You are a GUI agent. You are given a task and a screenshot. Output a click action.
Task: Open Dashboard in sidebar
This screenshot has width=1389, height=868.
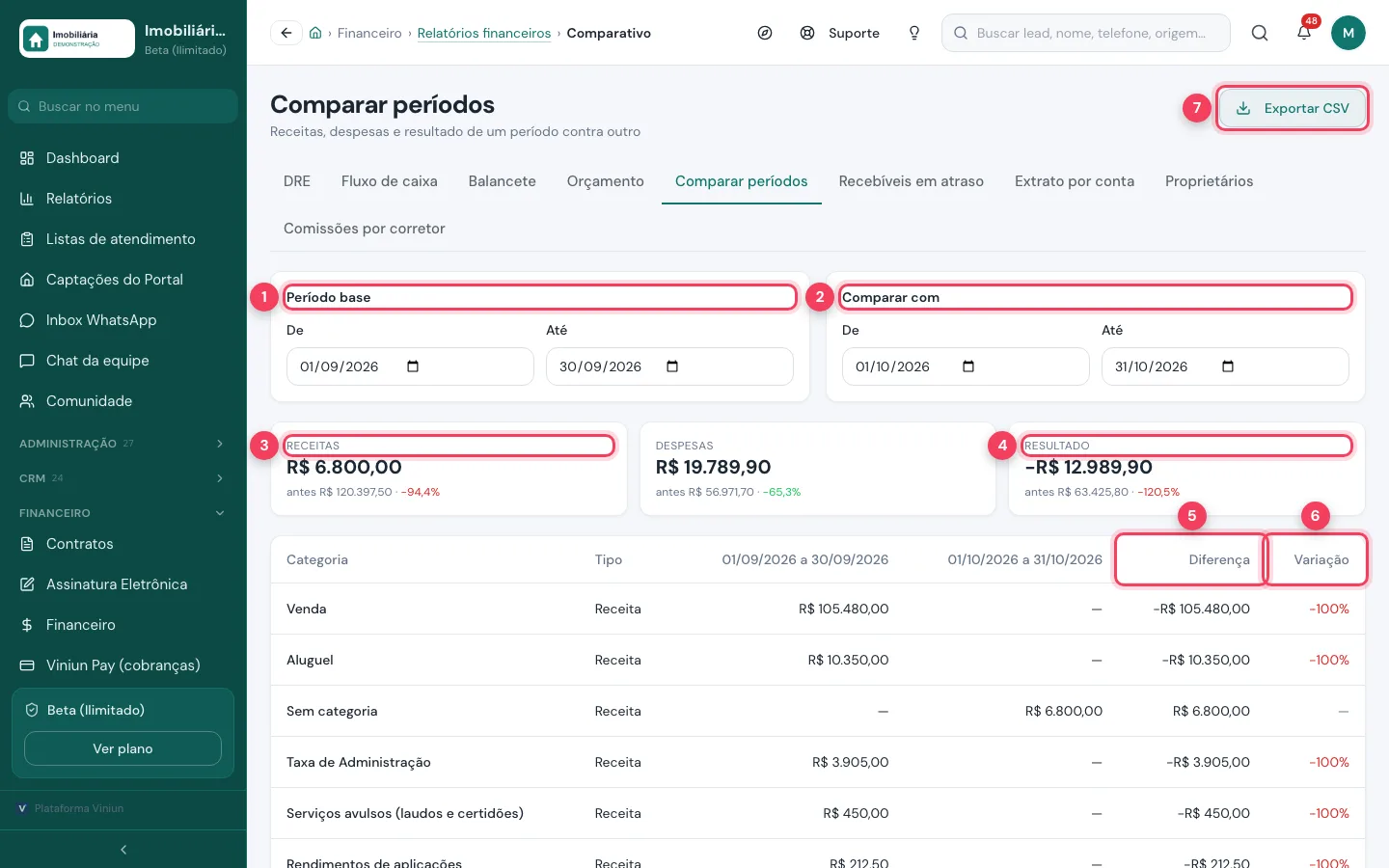coord(123,158)
